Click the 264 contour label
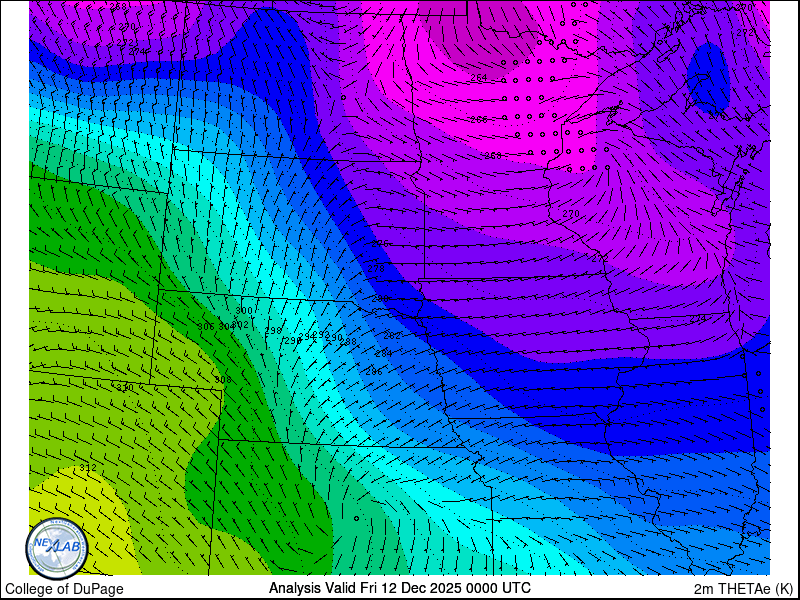 (x=479, y=78)
